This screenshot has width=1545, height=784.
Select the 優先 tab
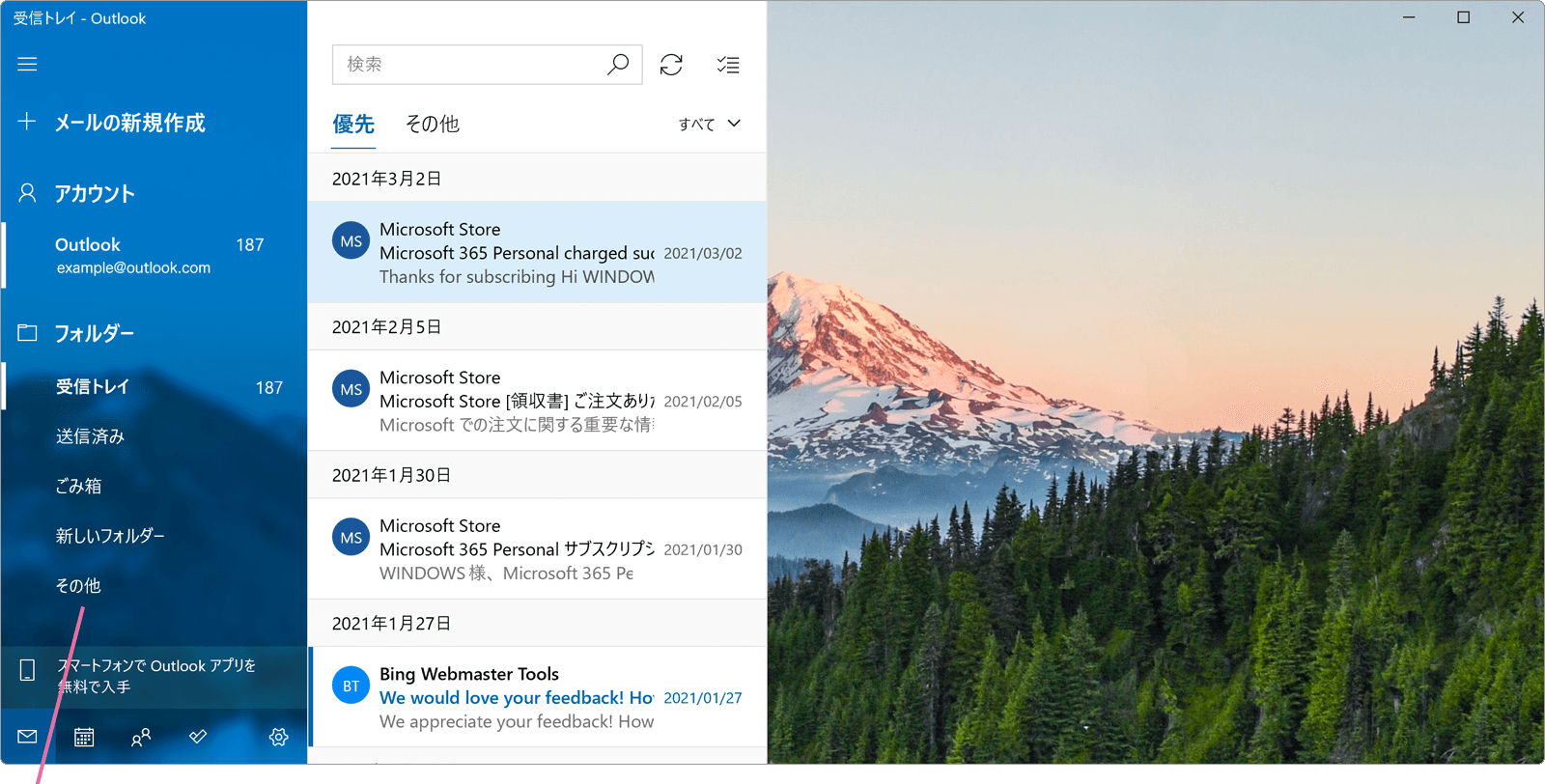point(353,124)
